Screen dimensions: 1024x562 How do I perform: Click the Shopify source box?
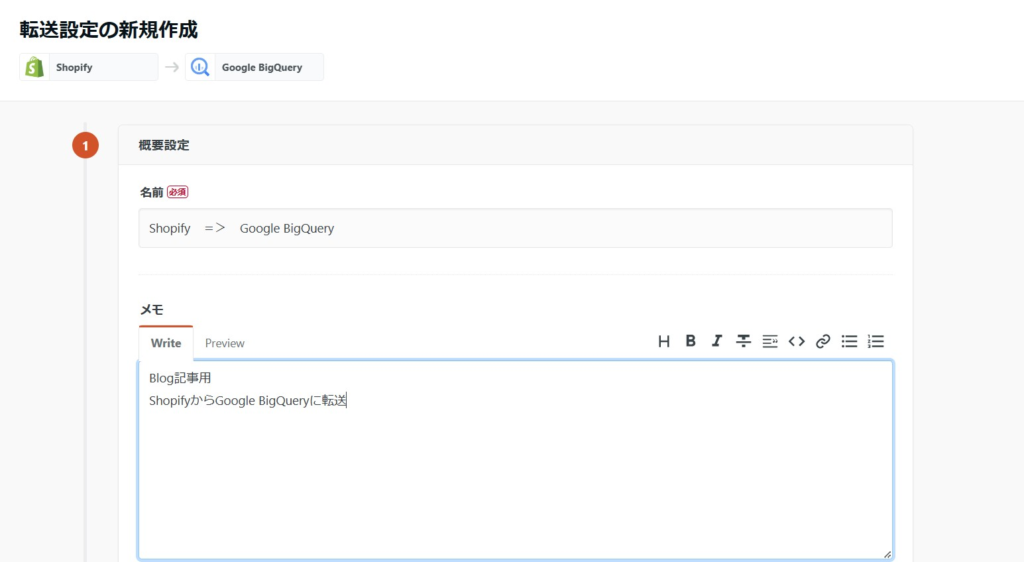coord(89,67)
